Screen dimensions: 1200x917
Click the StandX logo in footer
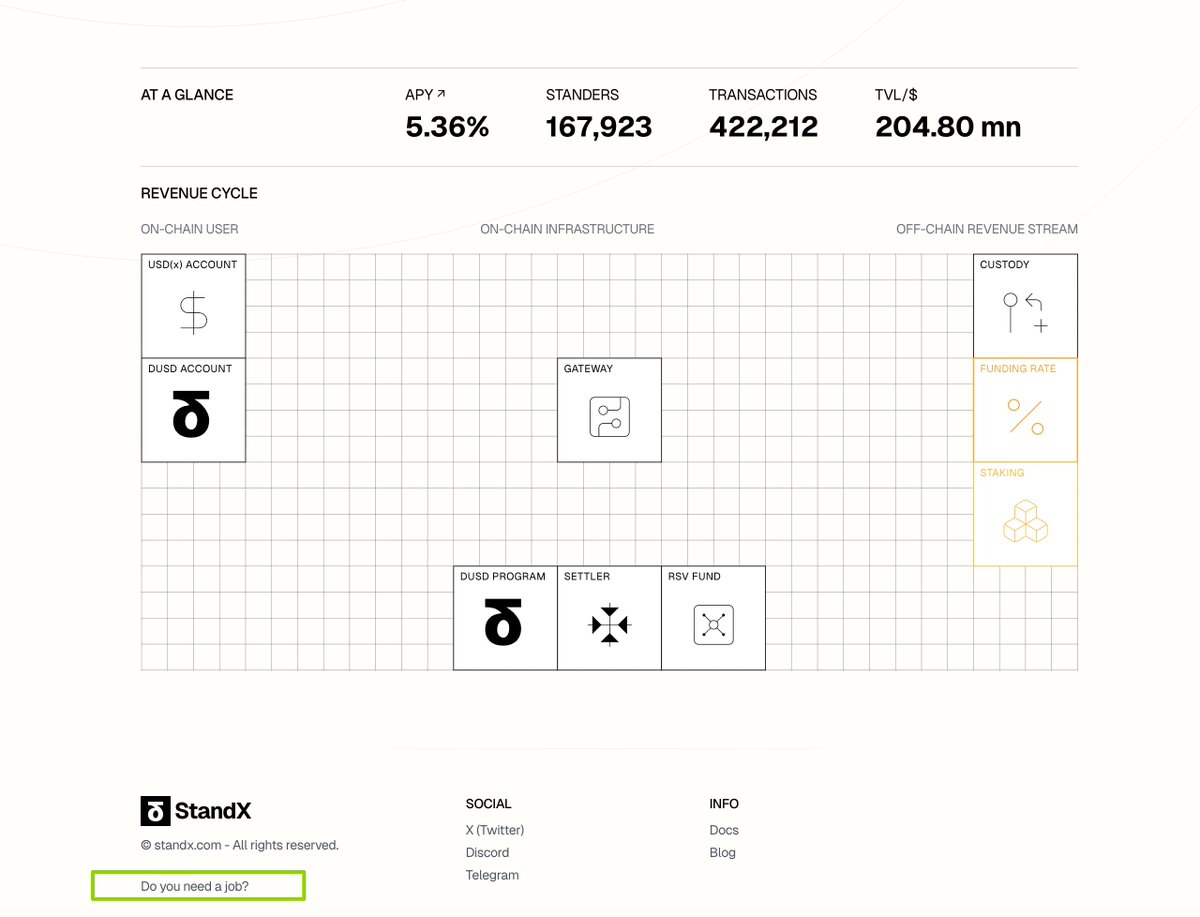[196, 811]
